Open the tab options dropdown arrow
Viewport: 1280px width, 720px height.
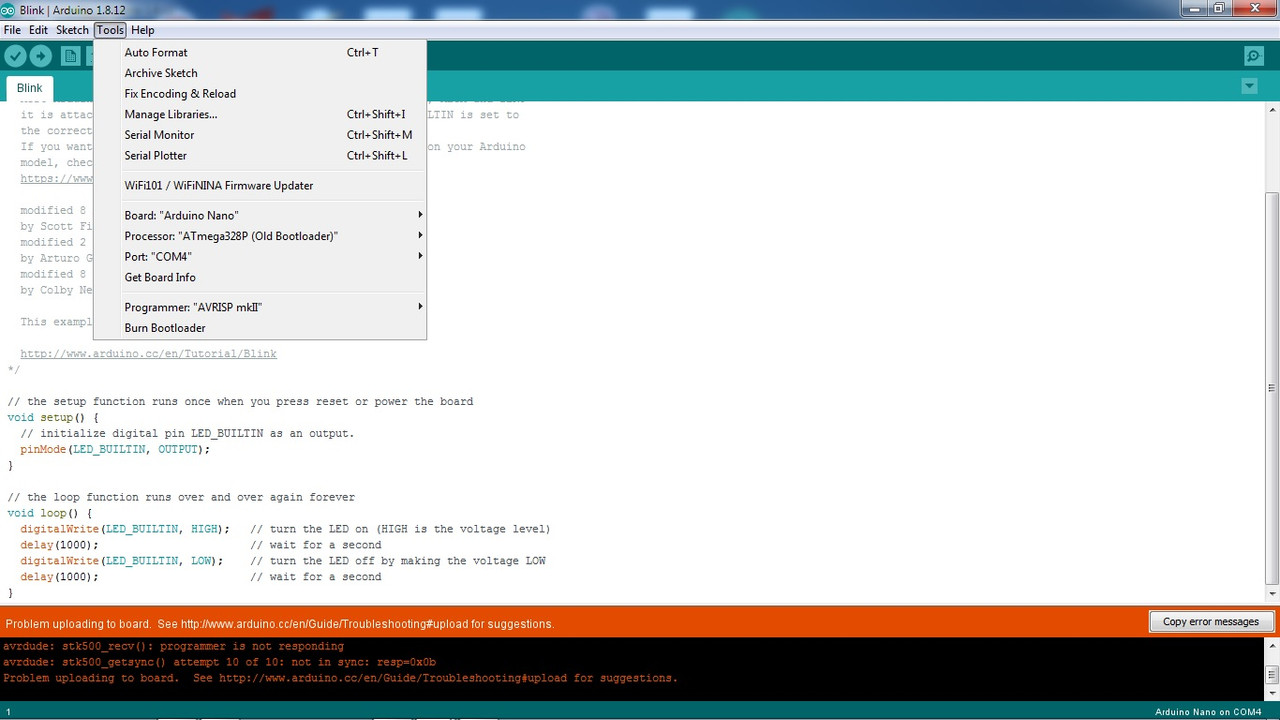pyautogui.click(x=1249, y=87)
